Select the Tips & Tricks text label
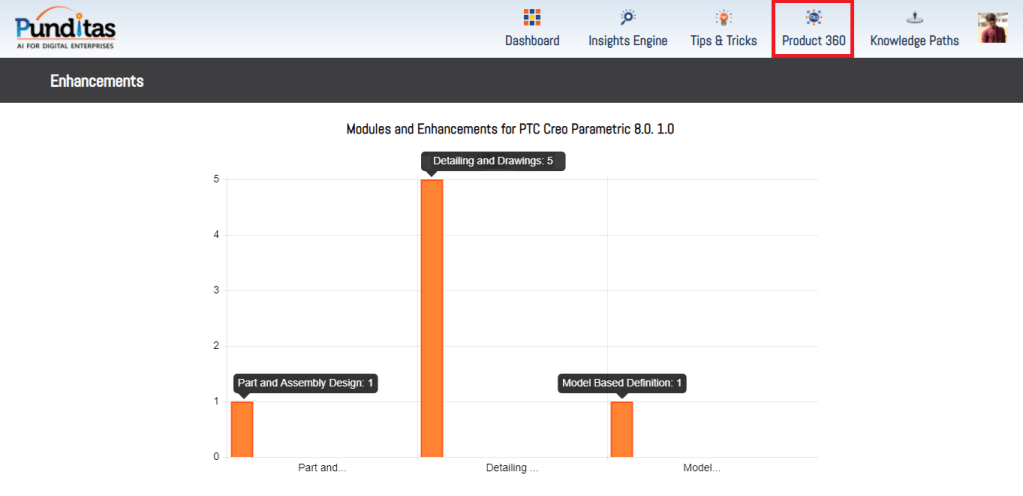This screenshot has width=1023, height=496. (x=723, y=41)
